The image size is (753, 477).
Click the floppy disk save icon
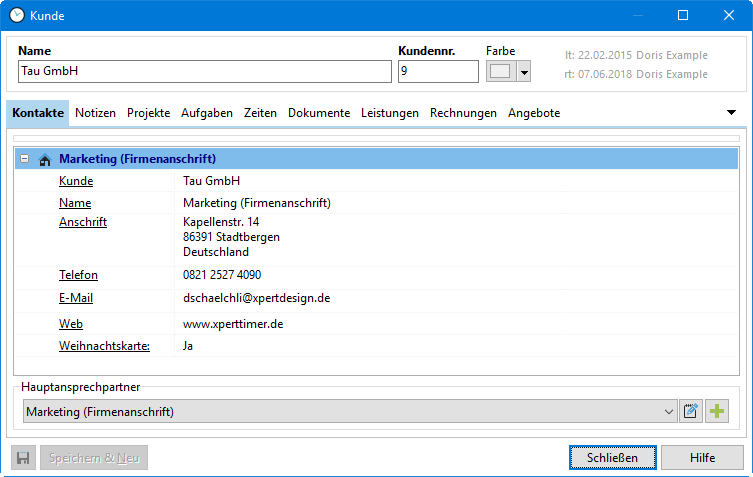[23, 458]
